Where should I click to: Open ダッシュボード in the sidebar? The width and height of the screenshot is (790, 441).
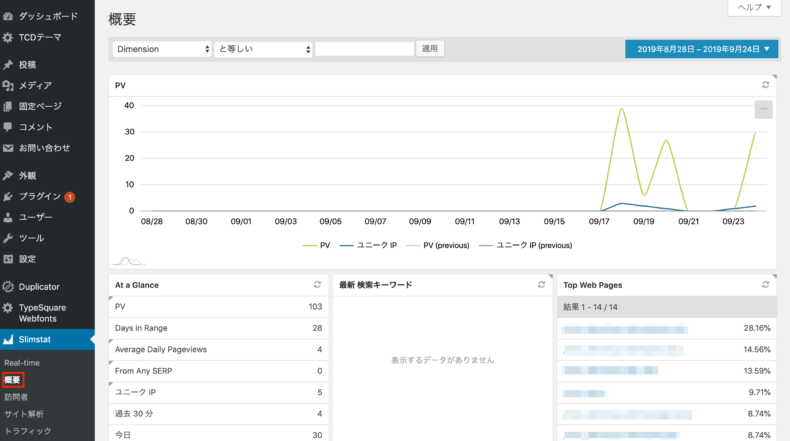click(47, 17)
